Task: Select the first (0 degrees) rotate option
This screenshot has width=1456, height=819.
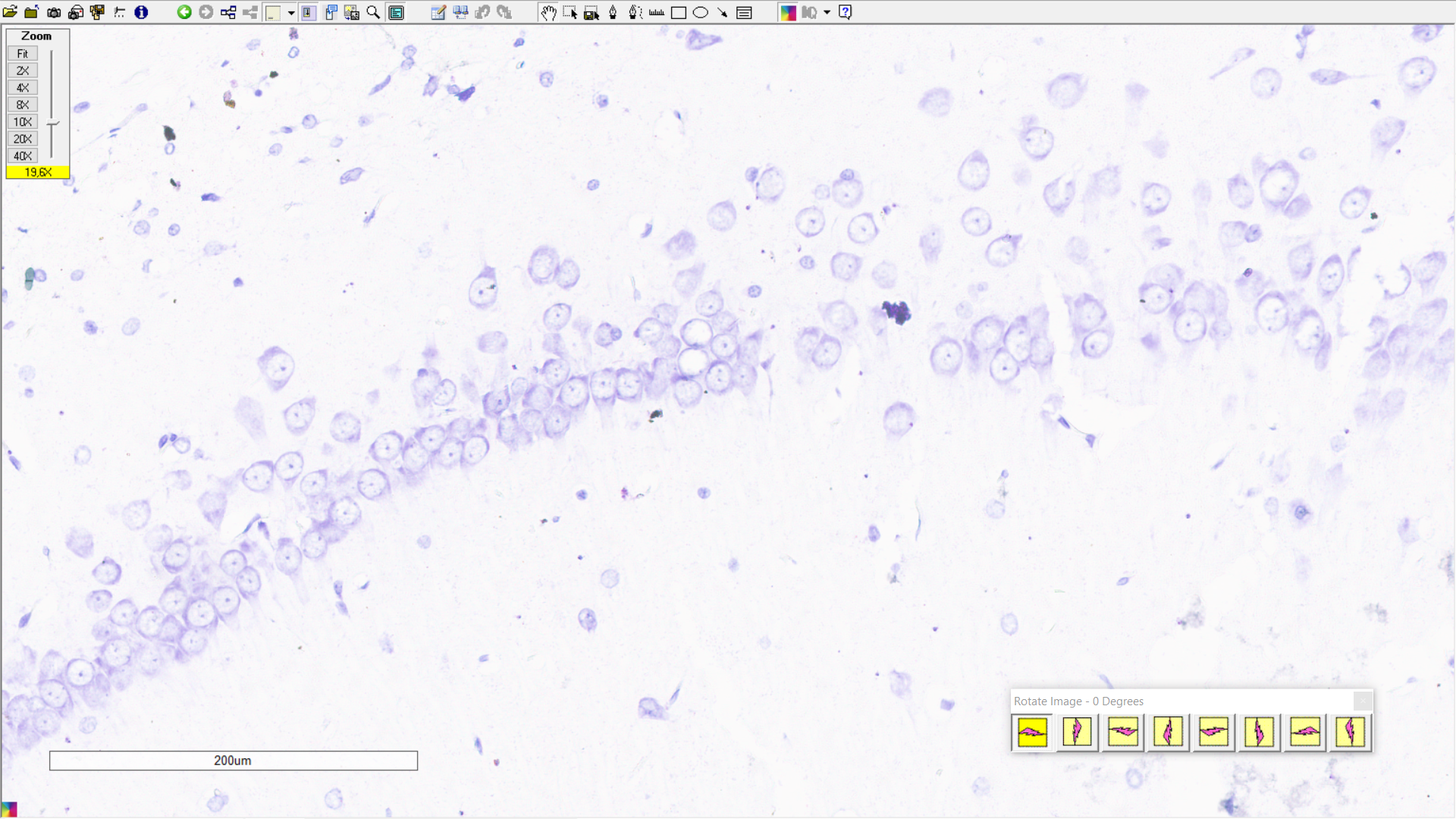Action: coord(1032,733)
